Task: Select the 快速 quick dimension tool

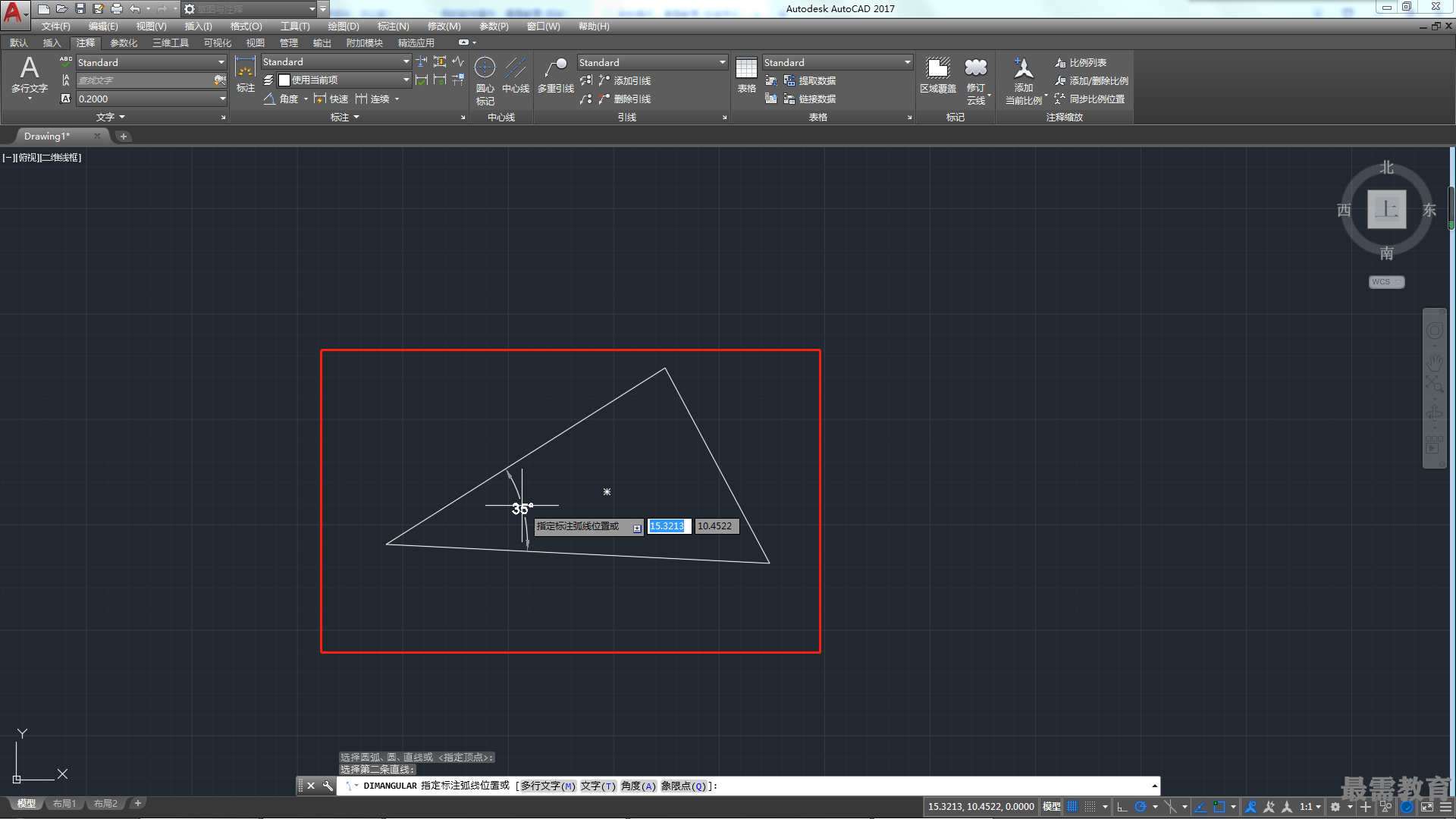Action: tap(331, 99)
